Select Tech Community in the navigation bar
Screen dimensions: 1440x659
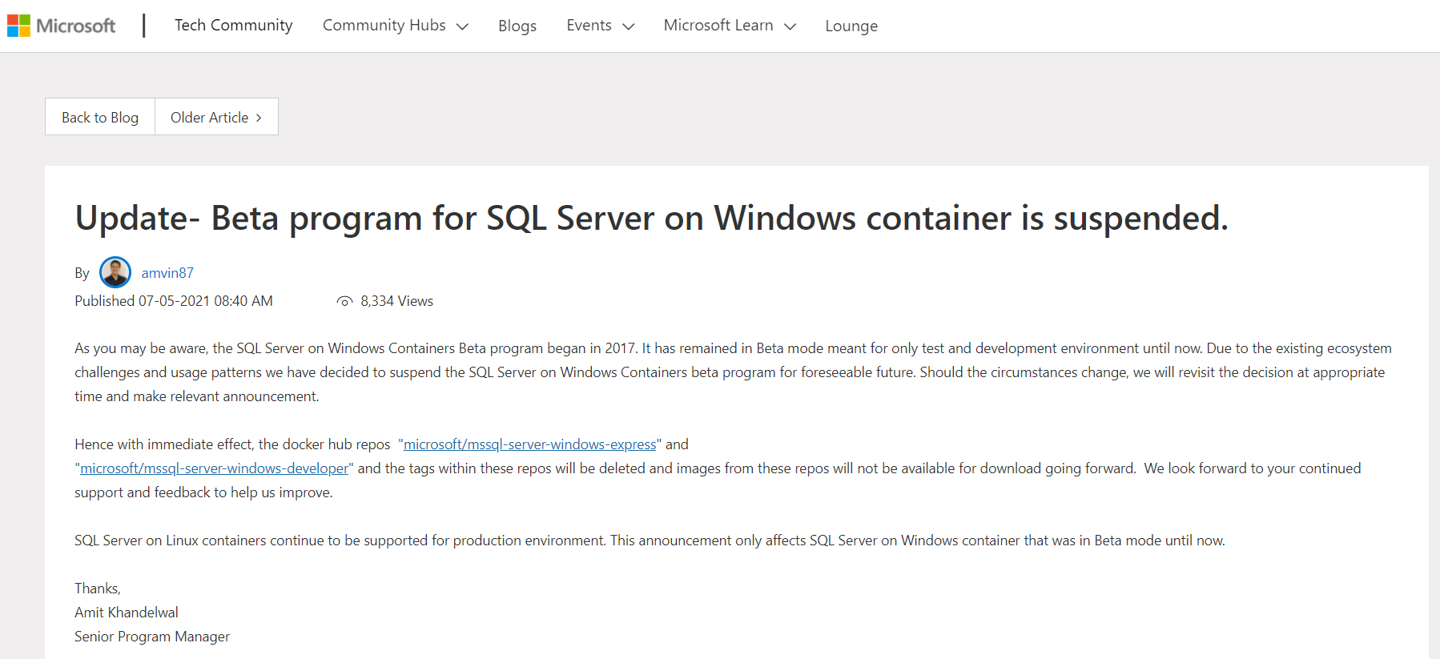pyautogui.click(x=233, y=25)
